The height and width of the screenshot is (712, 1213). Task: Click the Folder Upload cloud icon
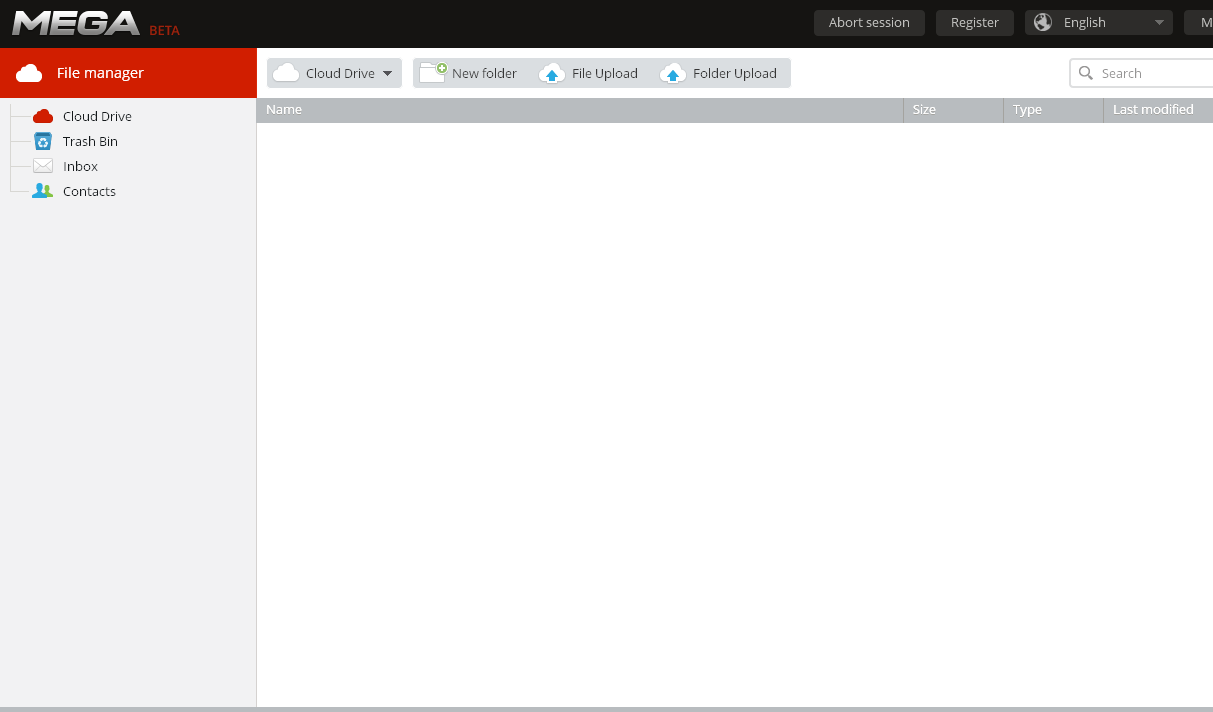[673, 73]
